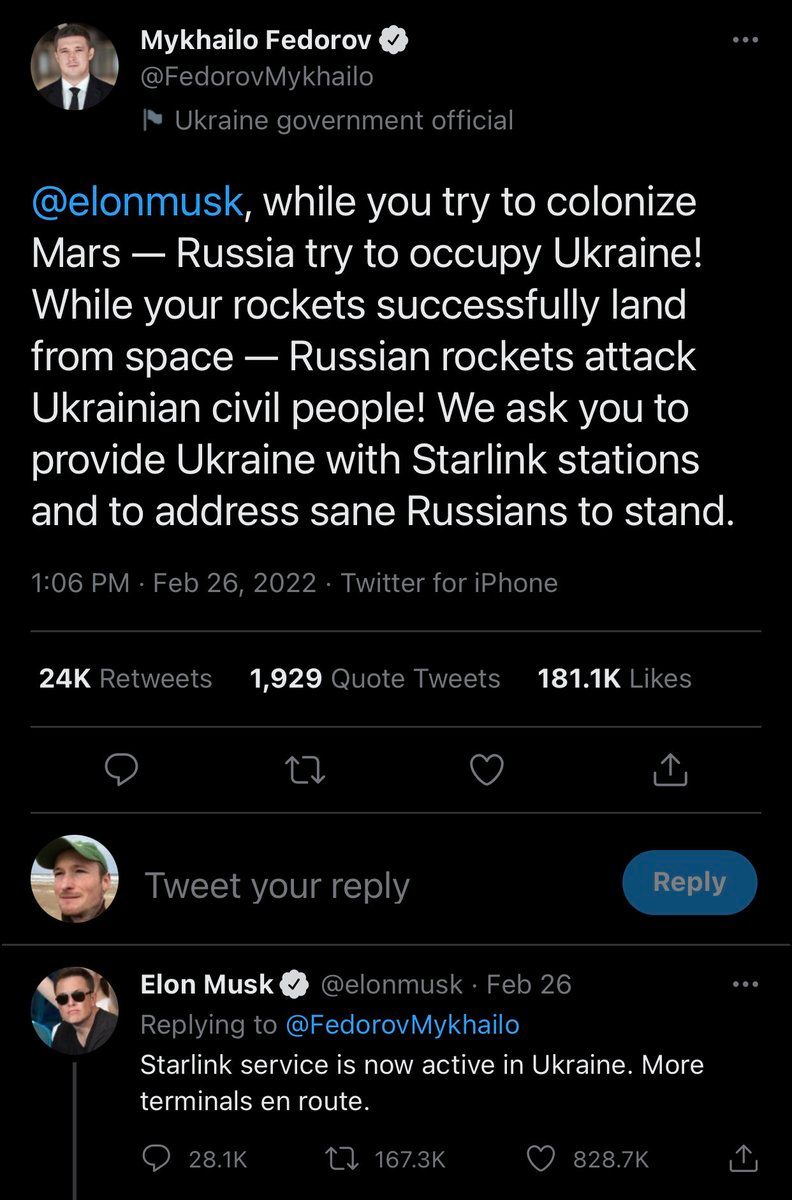The height and width of the screenshot is (1200, 792).
Task: Click the 'Twitter for iPhone' source link
Action: pos(449,583)
